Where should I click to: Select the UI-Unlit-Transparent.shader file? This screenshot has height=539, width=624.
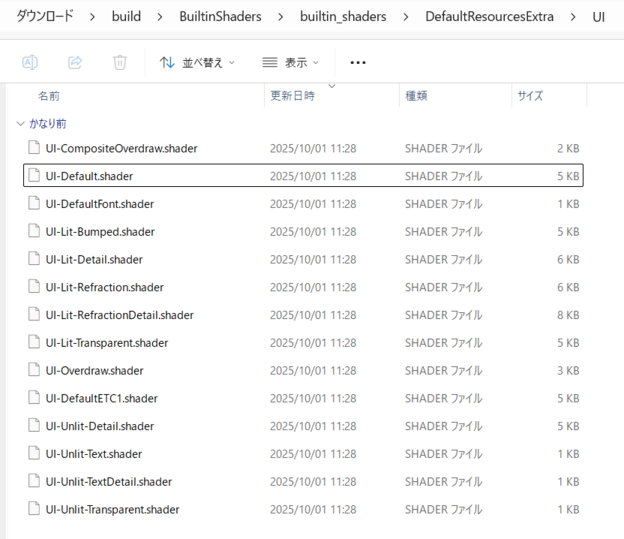coord(112,509)
